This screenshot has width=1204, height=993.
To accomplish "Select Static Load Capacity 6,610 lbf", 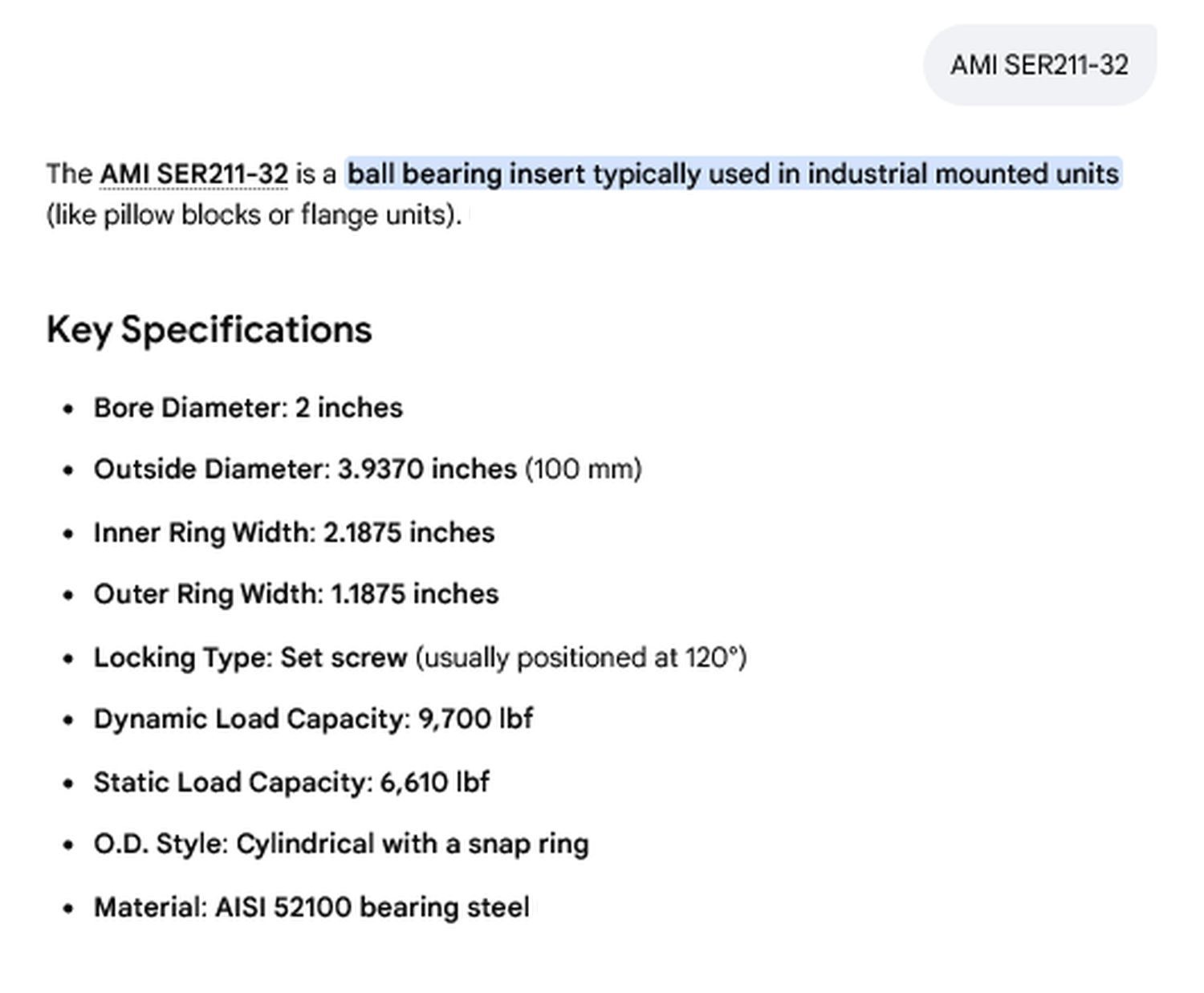I will 291,782.
